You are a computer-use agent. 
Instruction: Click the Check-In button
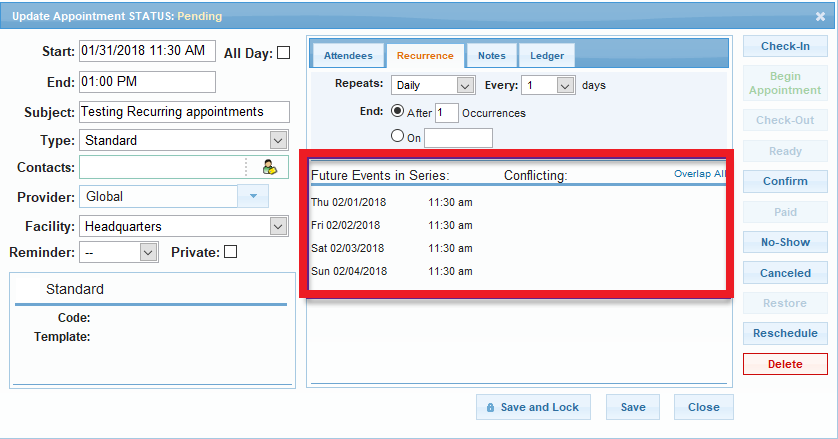tap(785, 47)
